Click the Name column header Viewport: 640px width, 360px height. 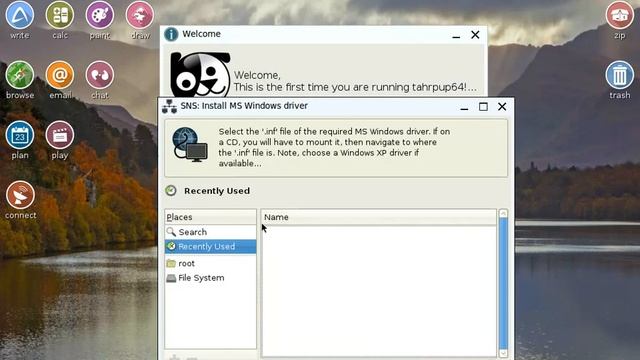(x=378, y=217)
